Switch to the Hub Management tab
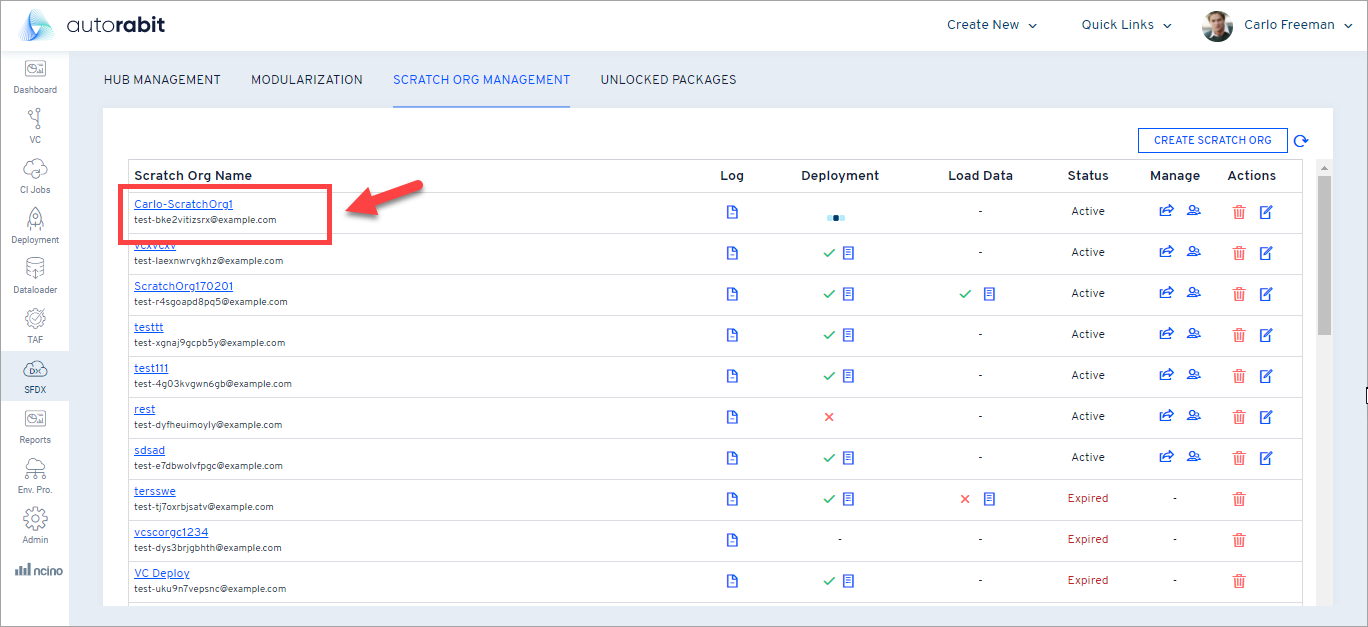 162,79
